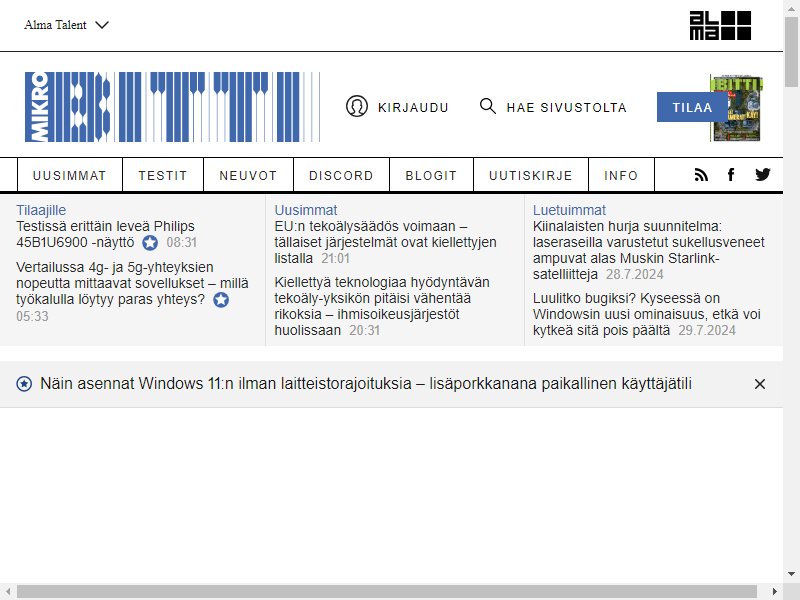Open the Luetuimmat column heading
This screenshot has height=600, width=800.
[x=569, y=210]
